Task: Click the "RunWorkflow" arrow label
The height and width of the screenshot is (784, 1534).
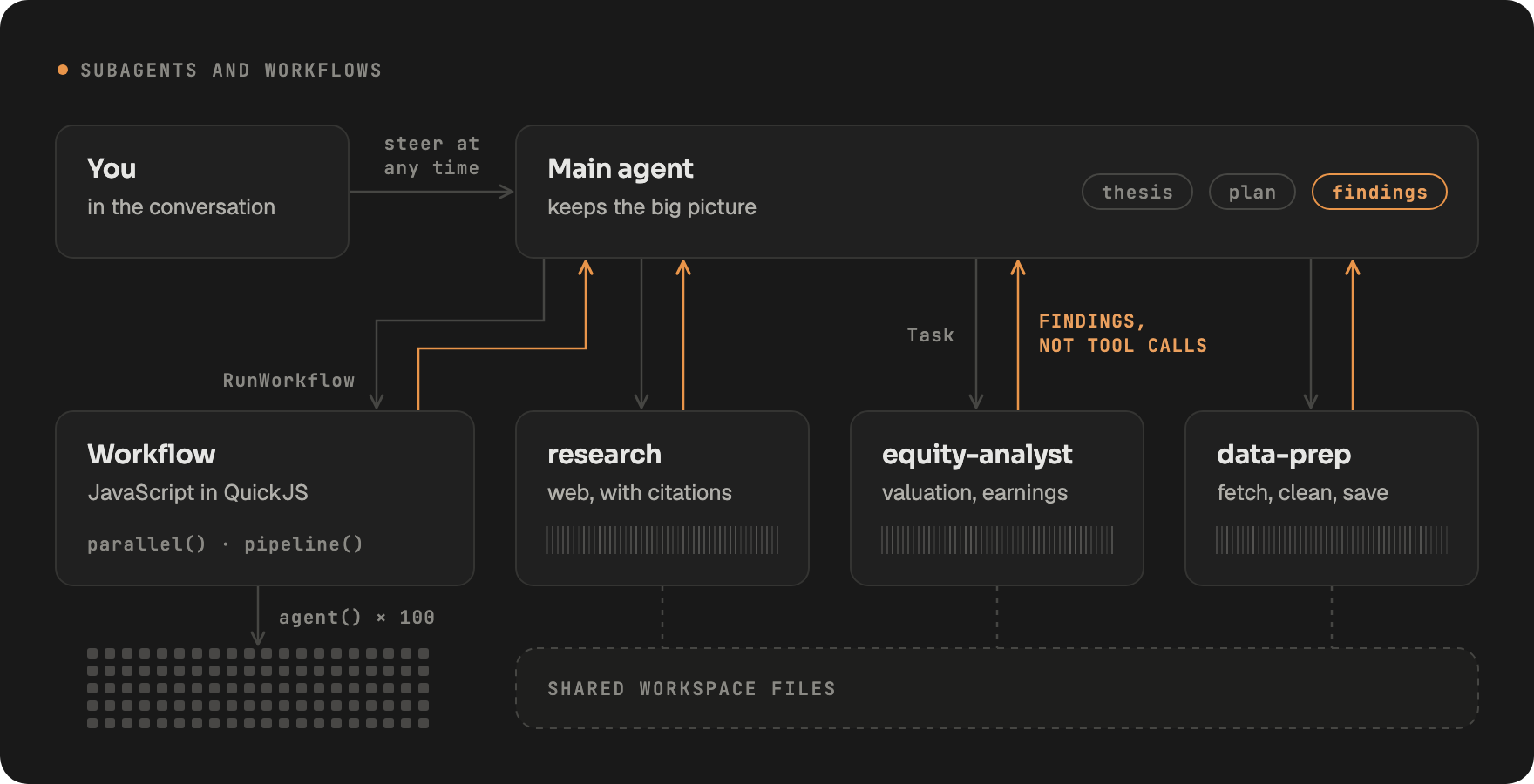Action: [x=288, y=381]
